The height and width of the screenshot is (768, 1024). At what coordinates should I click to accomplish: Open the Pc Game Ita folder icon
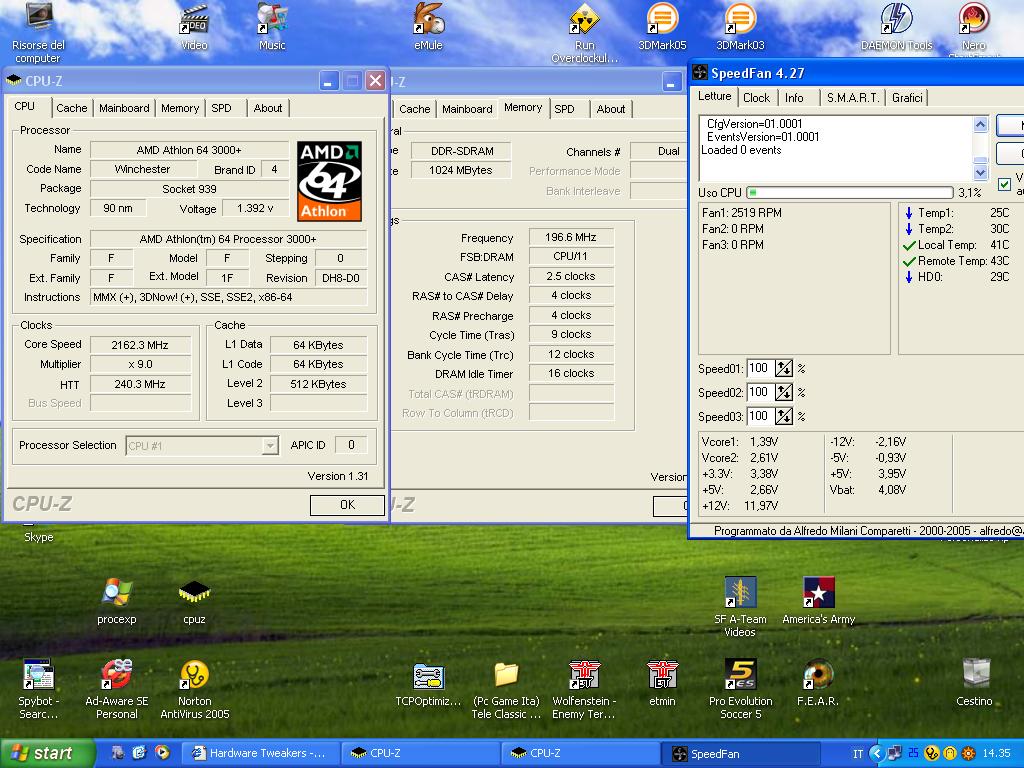(x=506, y=691)
